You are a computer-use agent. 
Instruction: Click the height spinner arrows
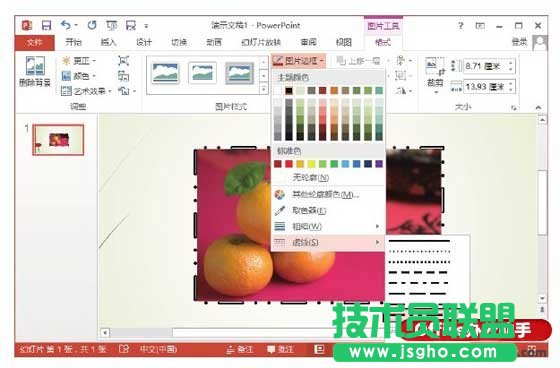(511, 66)
